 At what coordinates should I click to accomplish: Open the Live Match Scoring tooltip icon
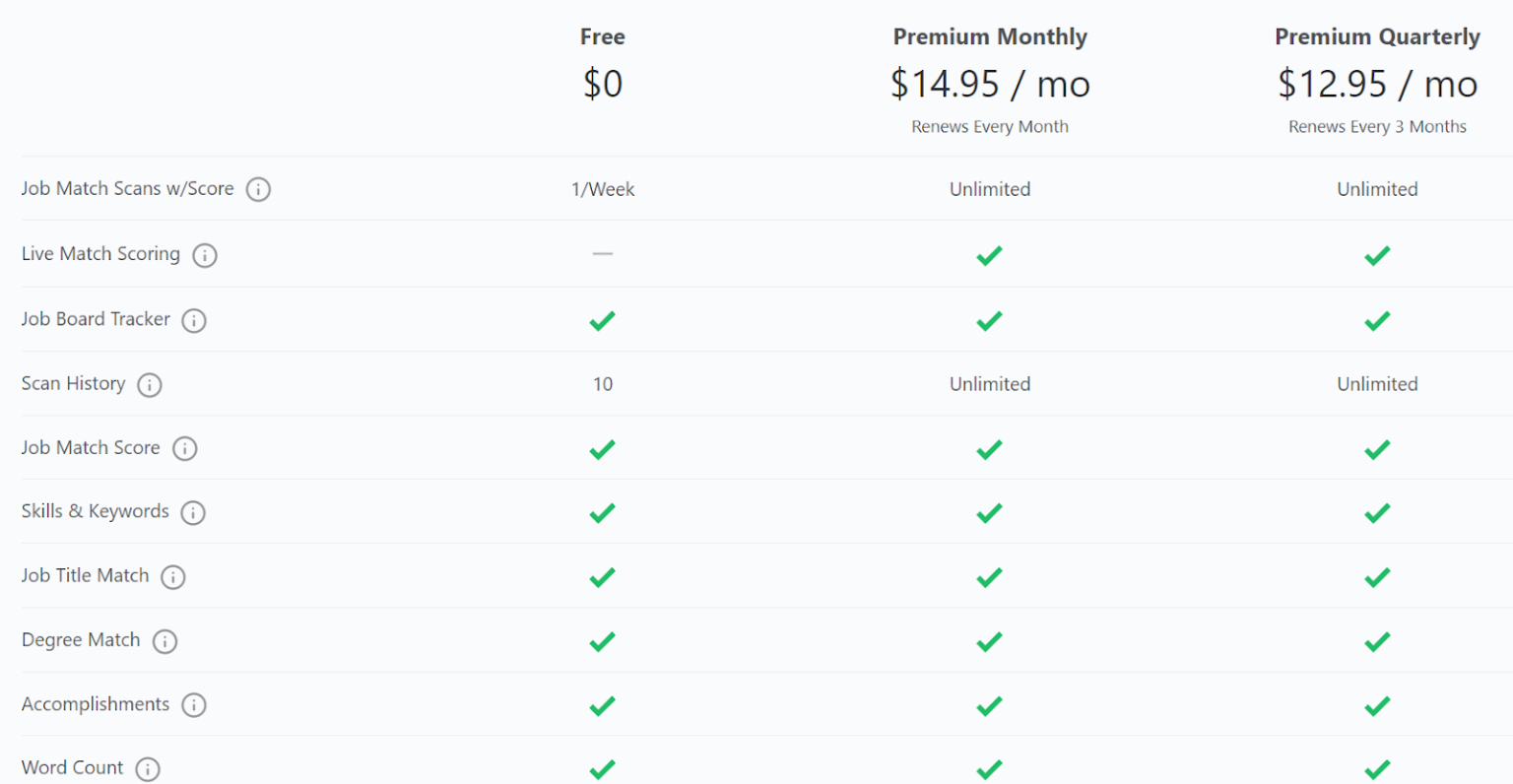tap(205, 254)
